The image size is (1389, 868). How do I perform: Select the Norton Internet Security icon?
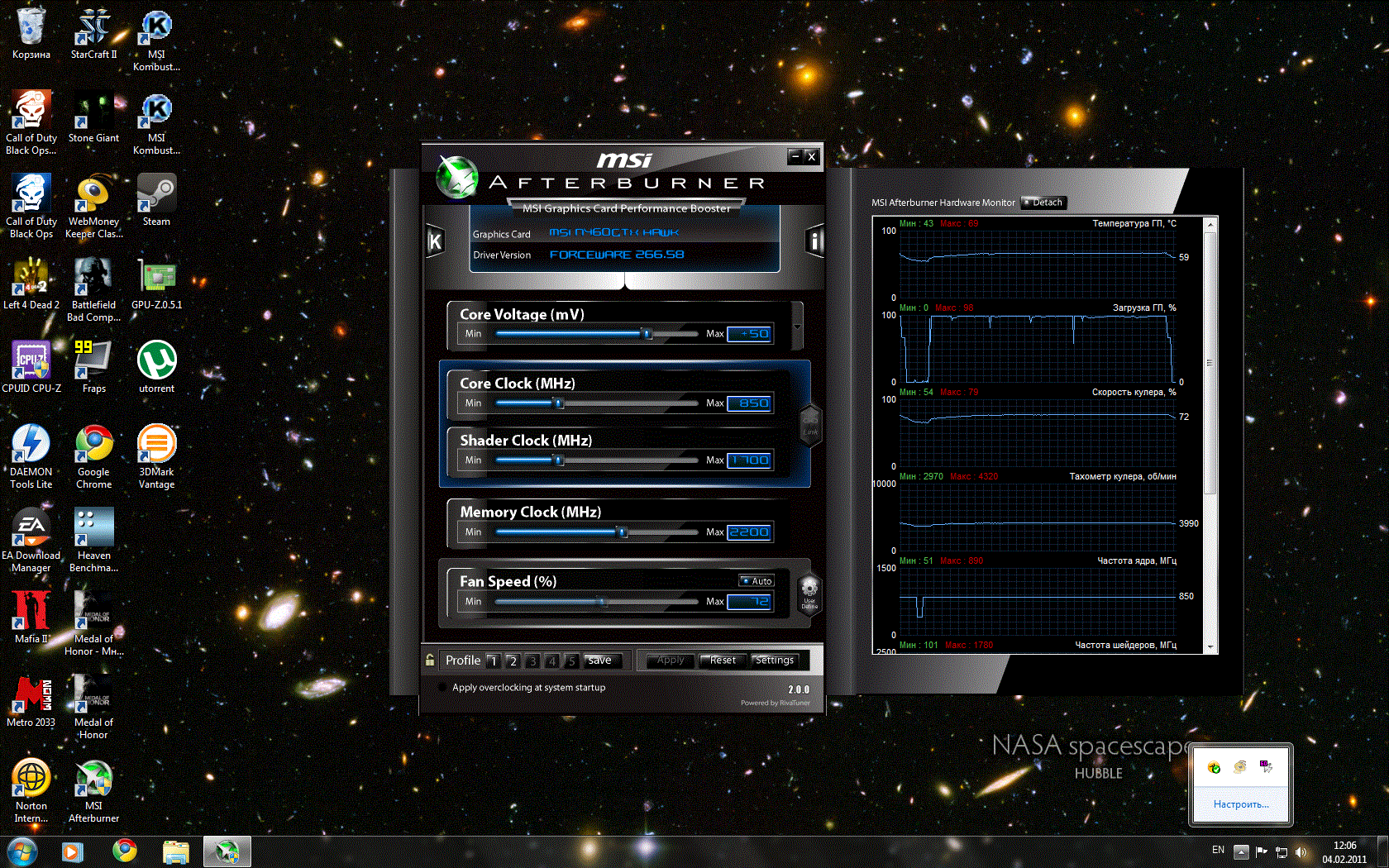click(x=31, y=791)
